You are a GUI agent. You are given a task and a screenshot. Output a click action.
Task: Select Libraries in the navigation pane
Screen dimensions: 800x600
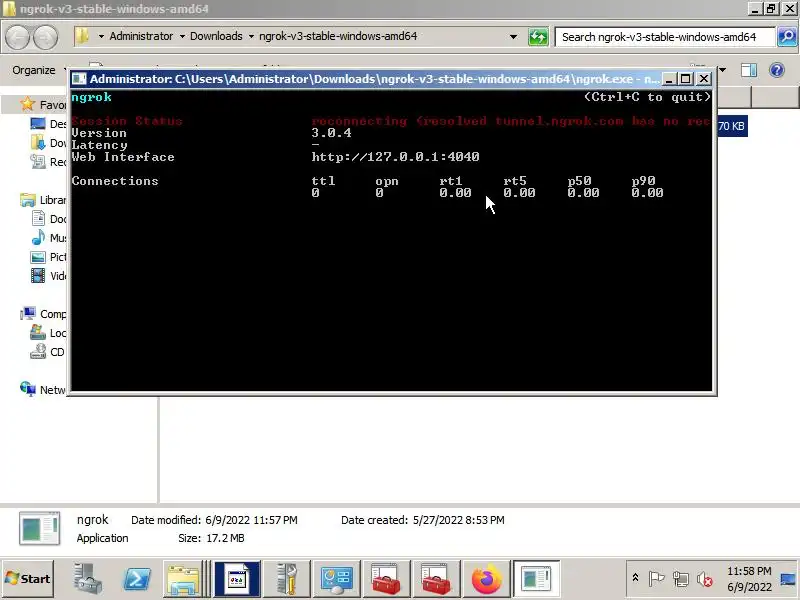pos(43,200)
